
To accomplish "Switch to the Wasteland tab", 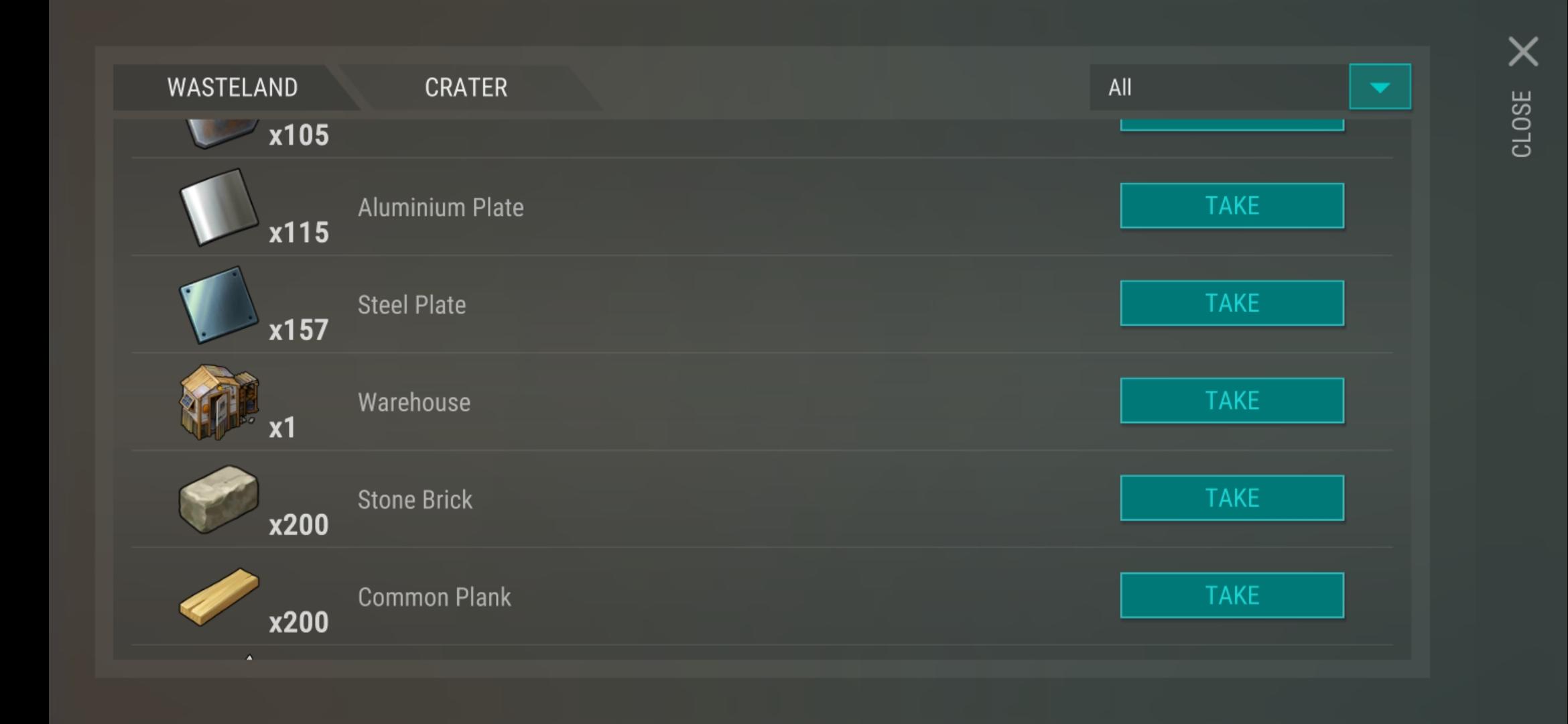I will click(x=232, y=88).
